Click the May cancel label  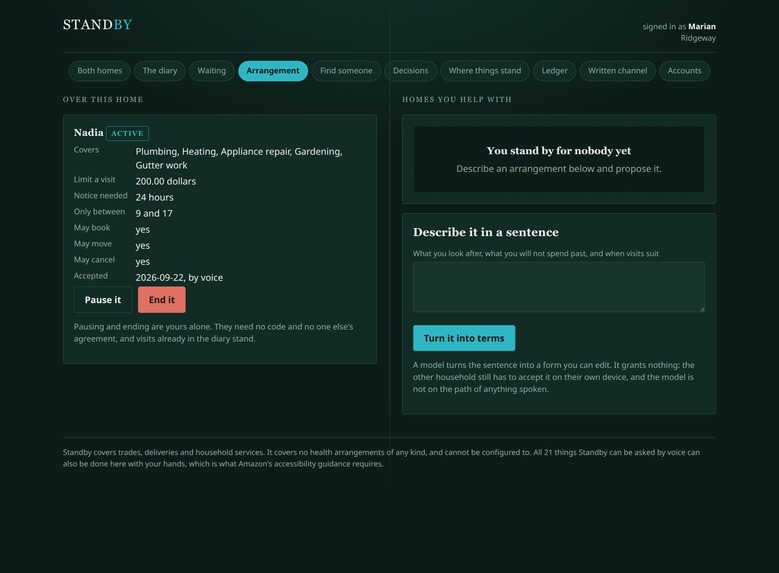click(94, 259)
